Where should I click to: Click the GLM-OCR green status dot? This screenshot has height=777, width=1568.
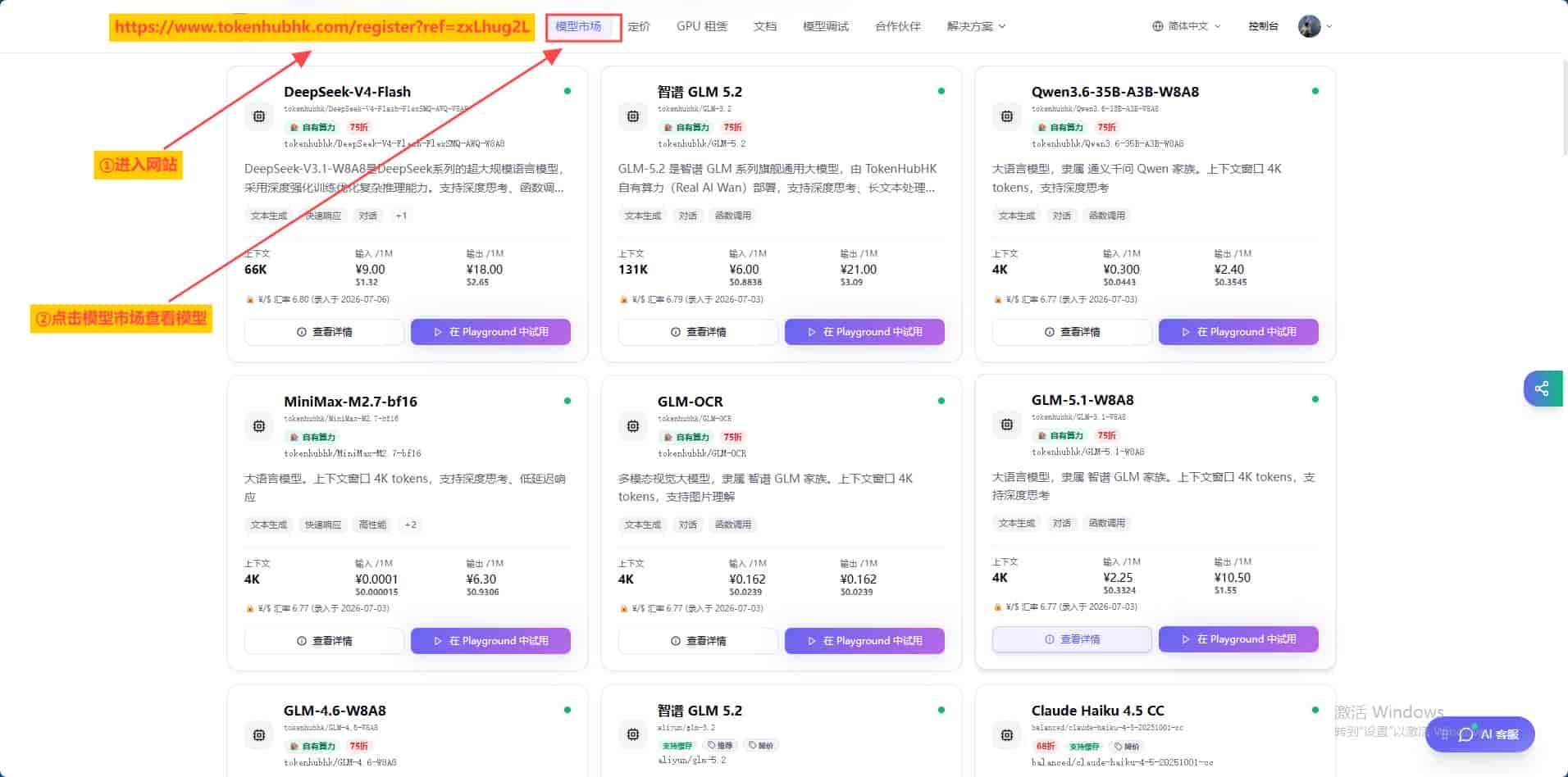pyautogui.click(x=941, y=401)
